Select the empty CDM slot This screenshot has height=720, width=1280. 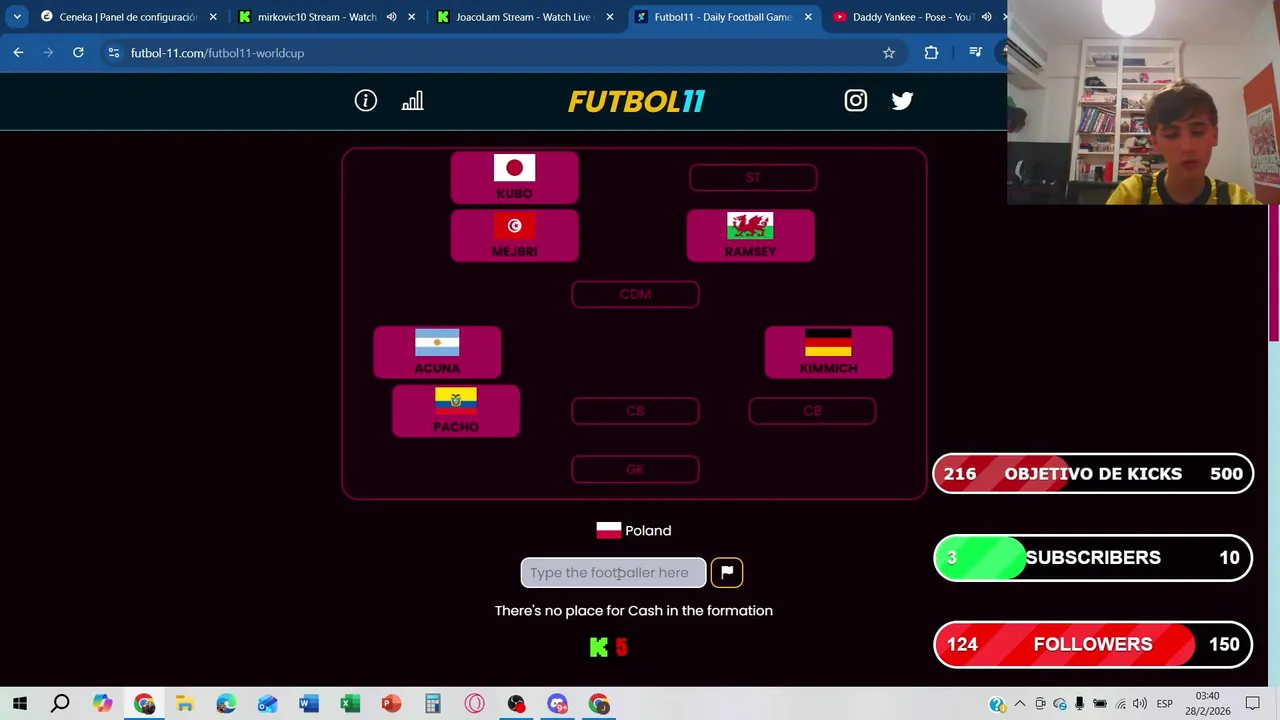635,294
